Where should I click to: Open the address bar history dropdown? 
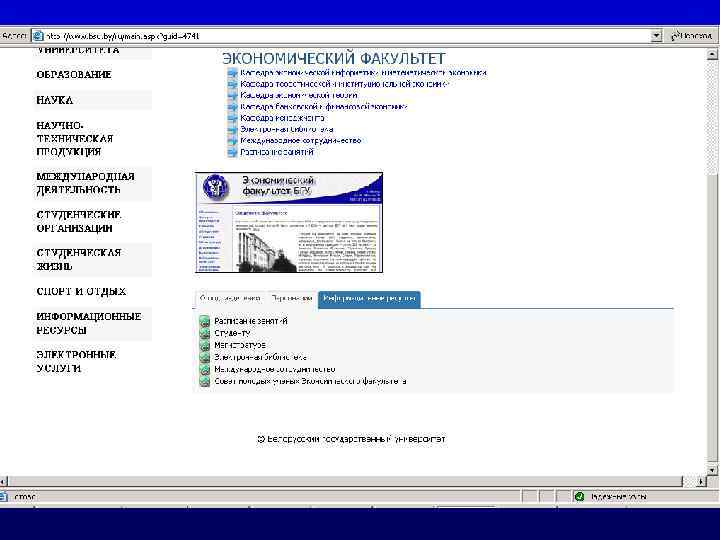tap(657, 35)
